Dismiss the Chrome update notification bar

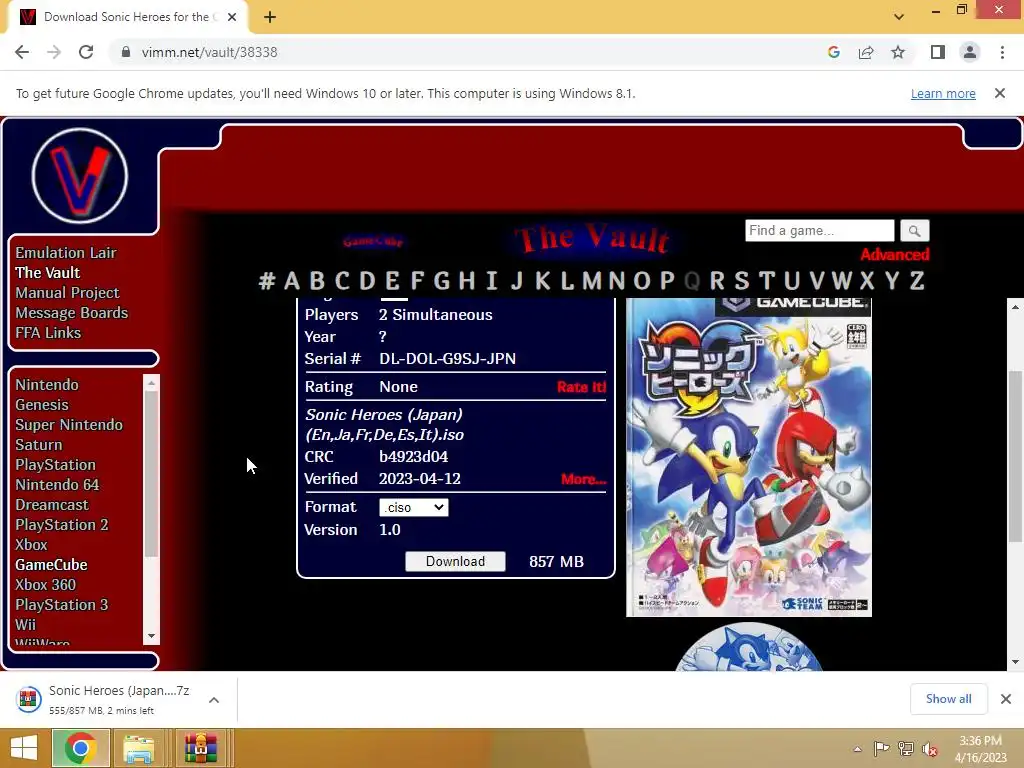1000,93
